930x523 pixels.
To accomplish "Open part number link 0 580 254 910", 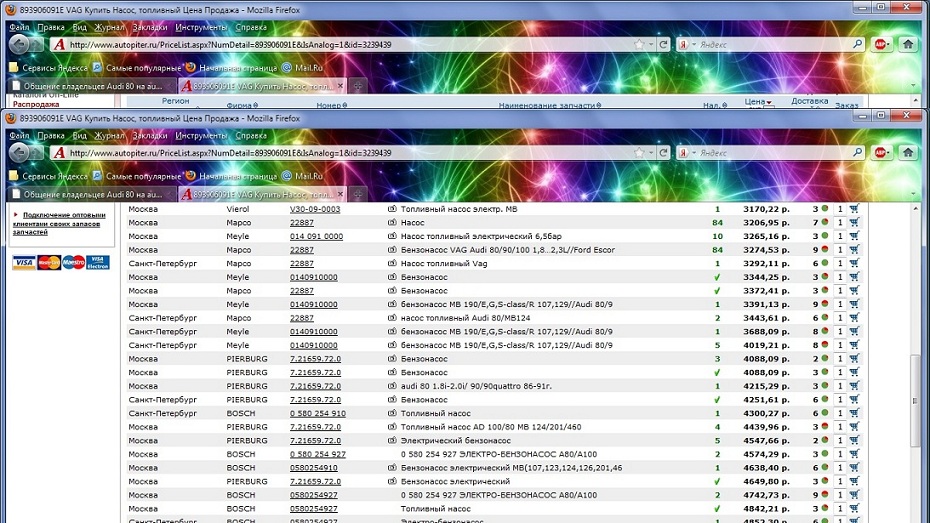I will coord(317,414).
